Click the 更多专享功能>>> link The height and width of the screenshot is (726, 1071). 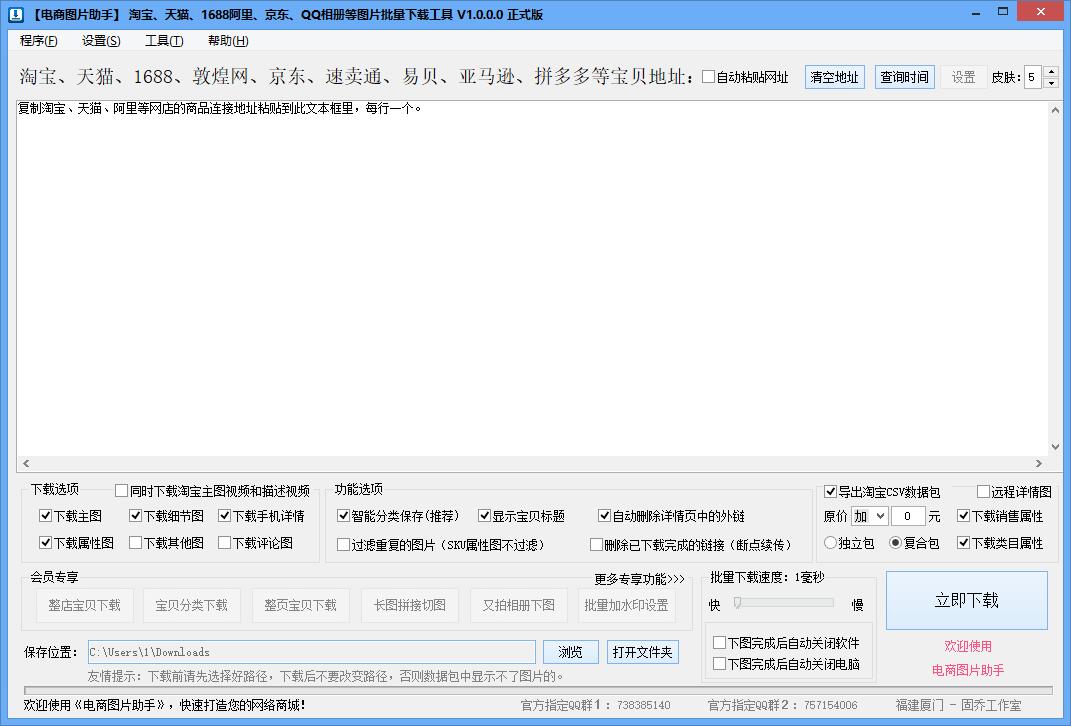point(638,577)
